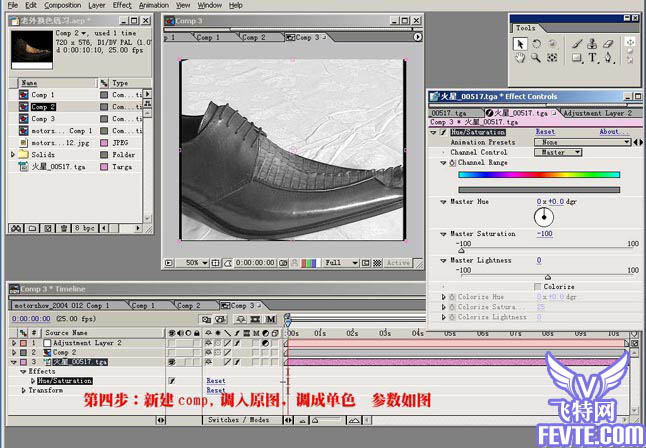
Task: Toggle transparency grid checkerboard icon
Action: click(377, 263)
